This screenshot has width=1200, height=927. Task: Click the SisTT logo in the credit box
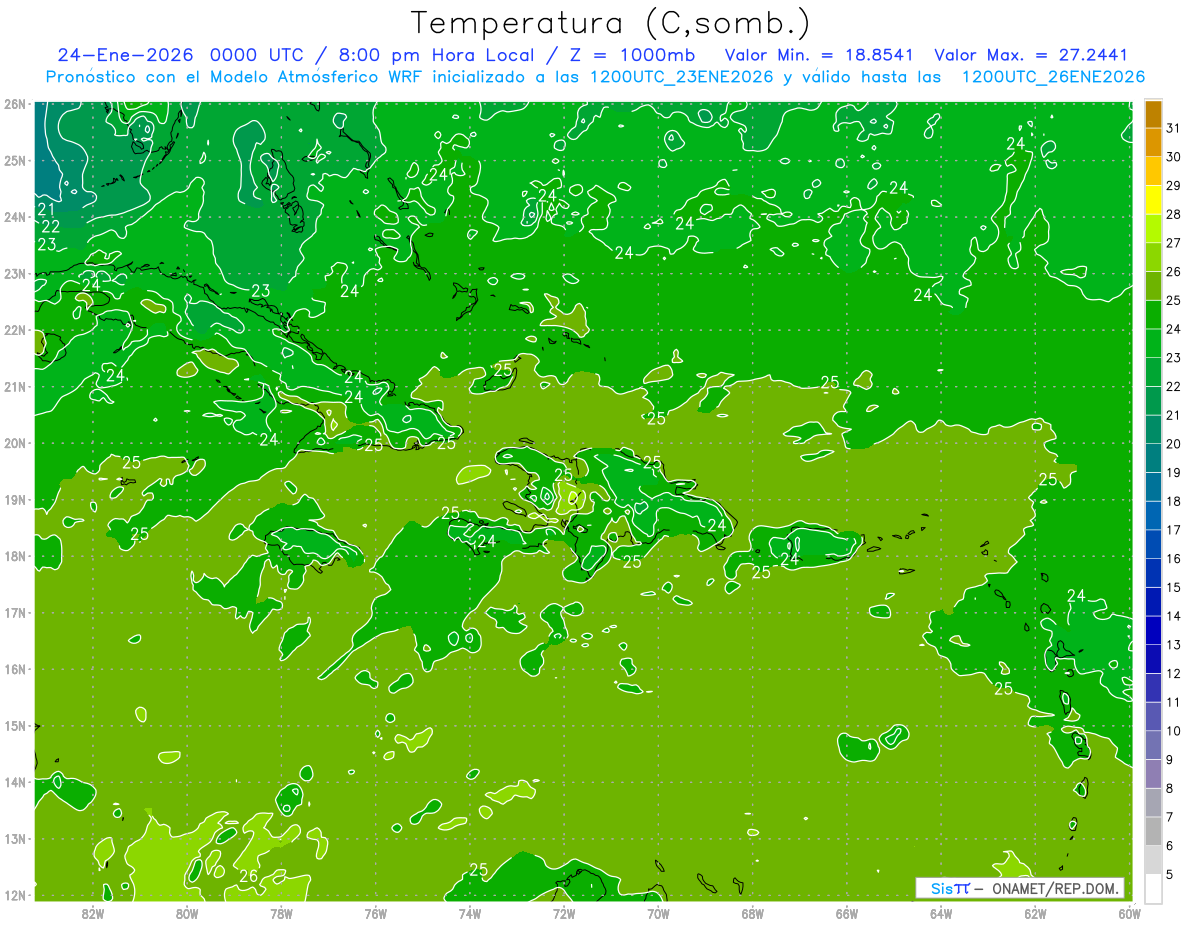point(950,888)
